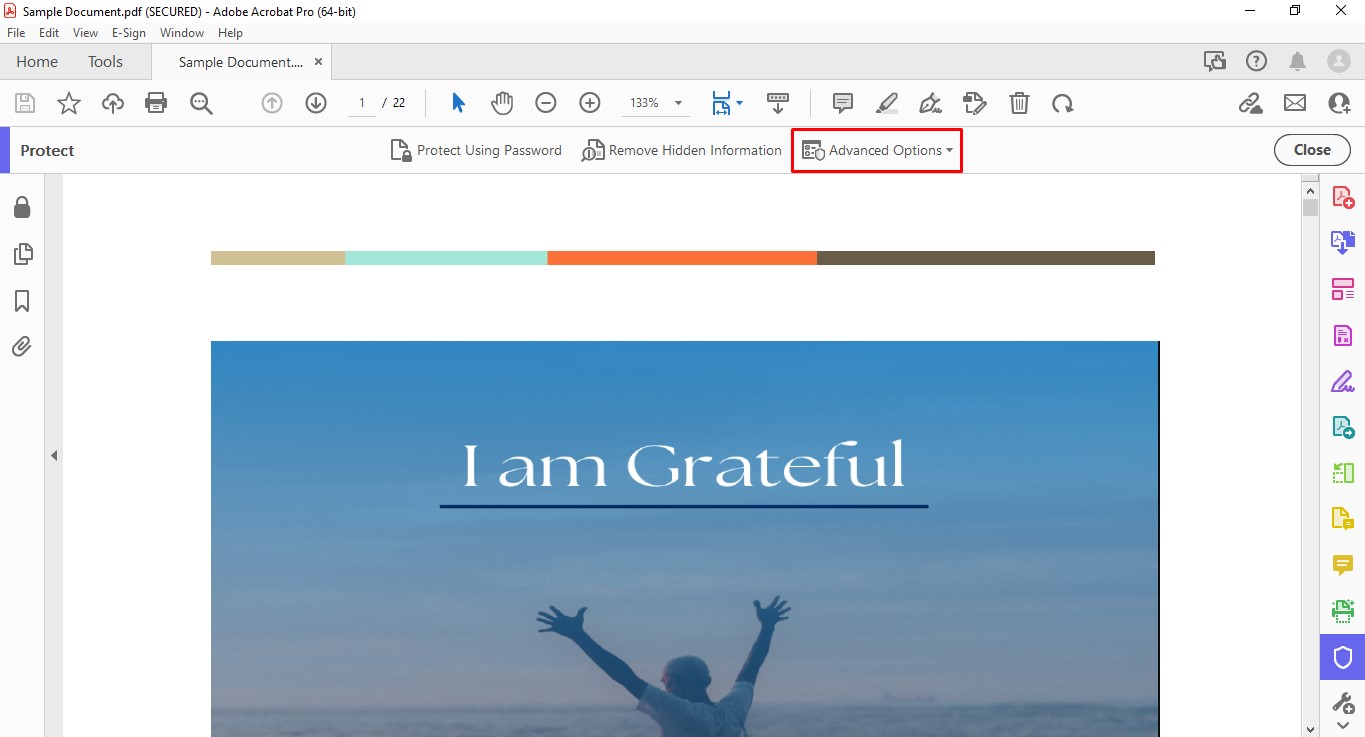Open Organize Pages tool in right pane
This screenshot has height=737, width=1365.
[1342, 289]
